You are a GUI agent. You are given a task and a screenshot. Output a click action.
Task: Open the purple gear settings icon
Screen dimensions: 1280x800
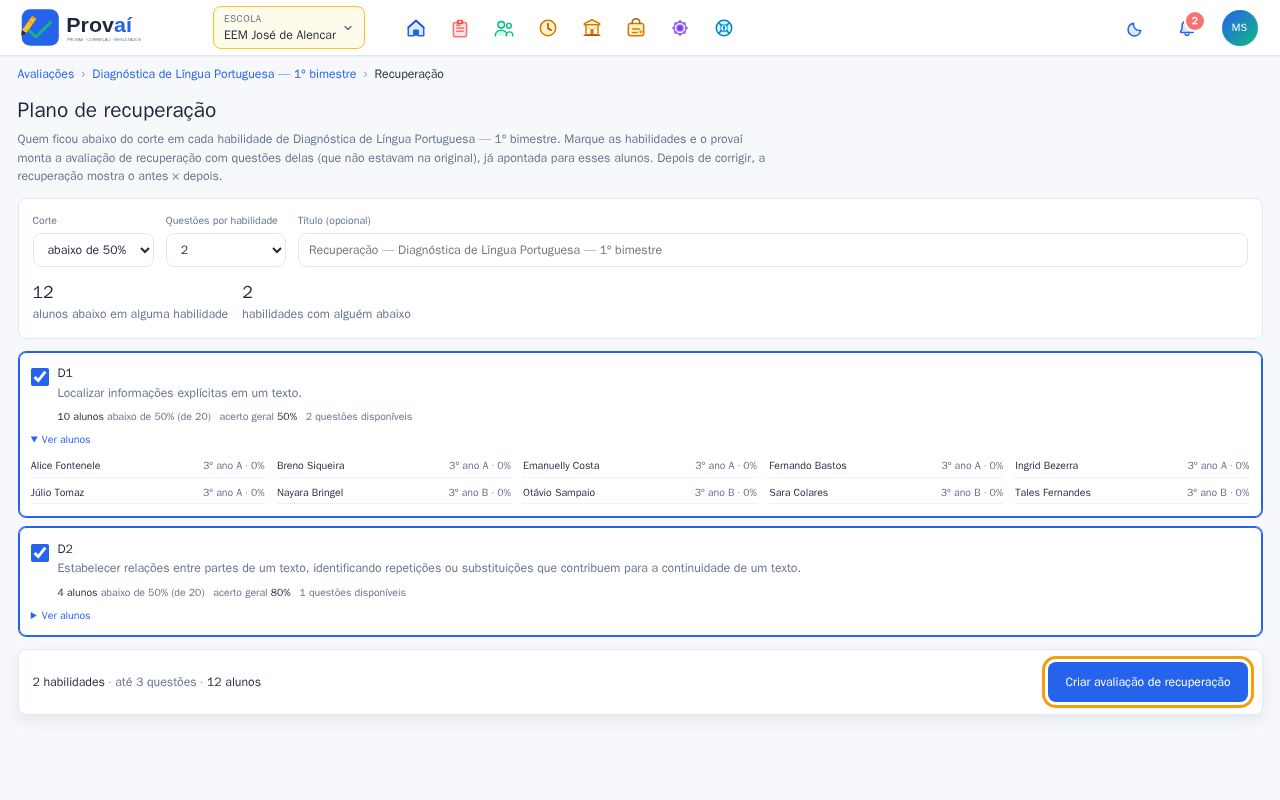pos(680,28)
